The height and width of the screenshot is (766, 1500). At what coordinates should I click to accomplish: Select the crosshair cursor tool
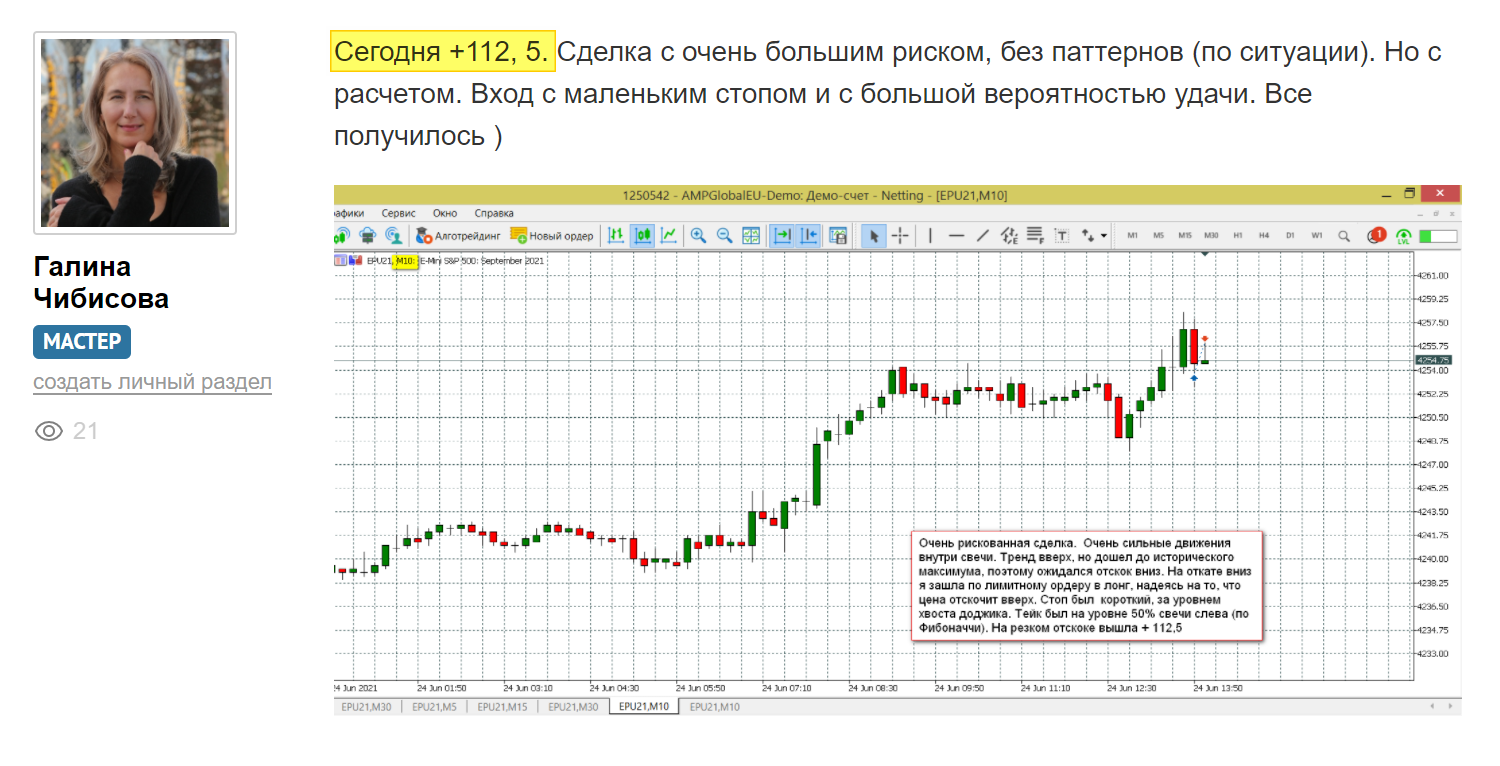(900, 236)
